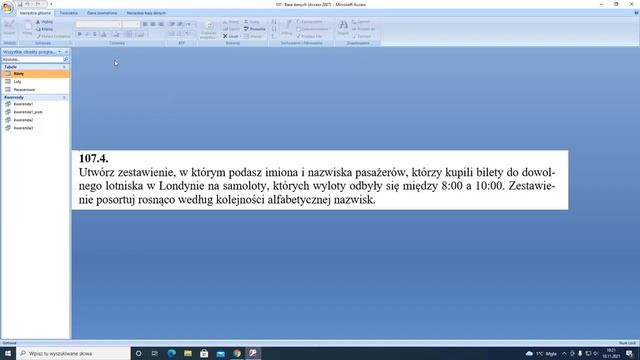Select Pasażerowie table in navigation pane
640x360 pixels.
pos(36,89)
